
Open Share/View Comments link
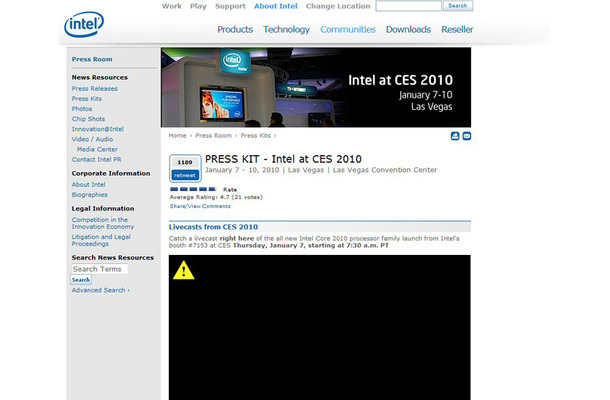(x=200, y=206)
